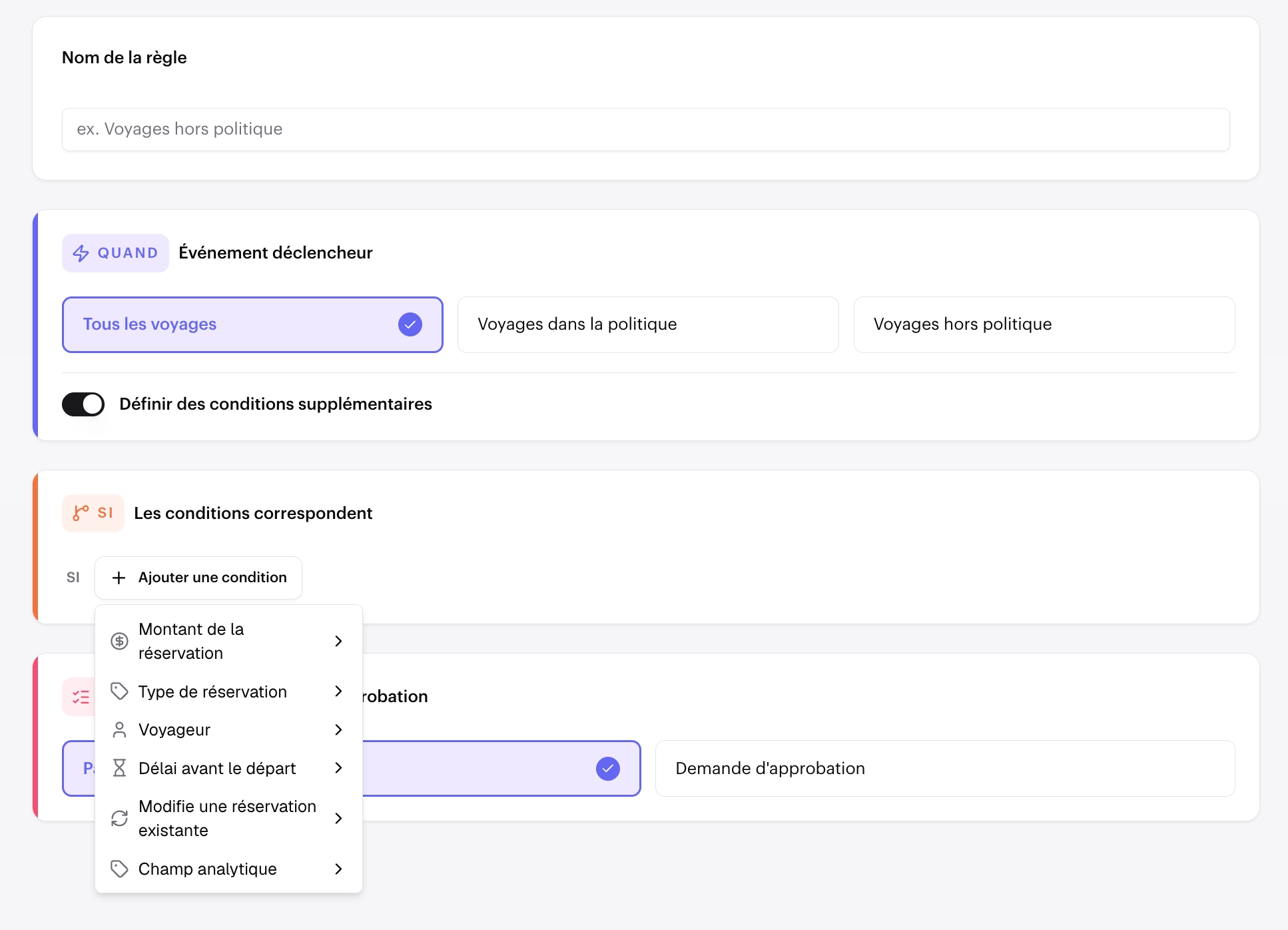Click the Nom de la règle label
Image resolution: width=1288 pixels, height=930 pixels.
125,58
